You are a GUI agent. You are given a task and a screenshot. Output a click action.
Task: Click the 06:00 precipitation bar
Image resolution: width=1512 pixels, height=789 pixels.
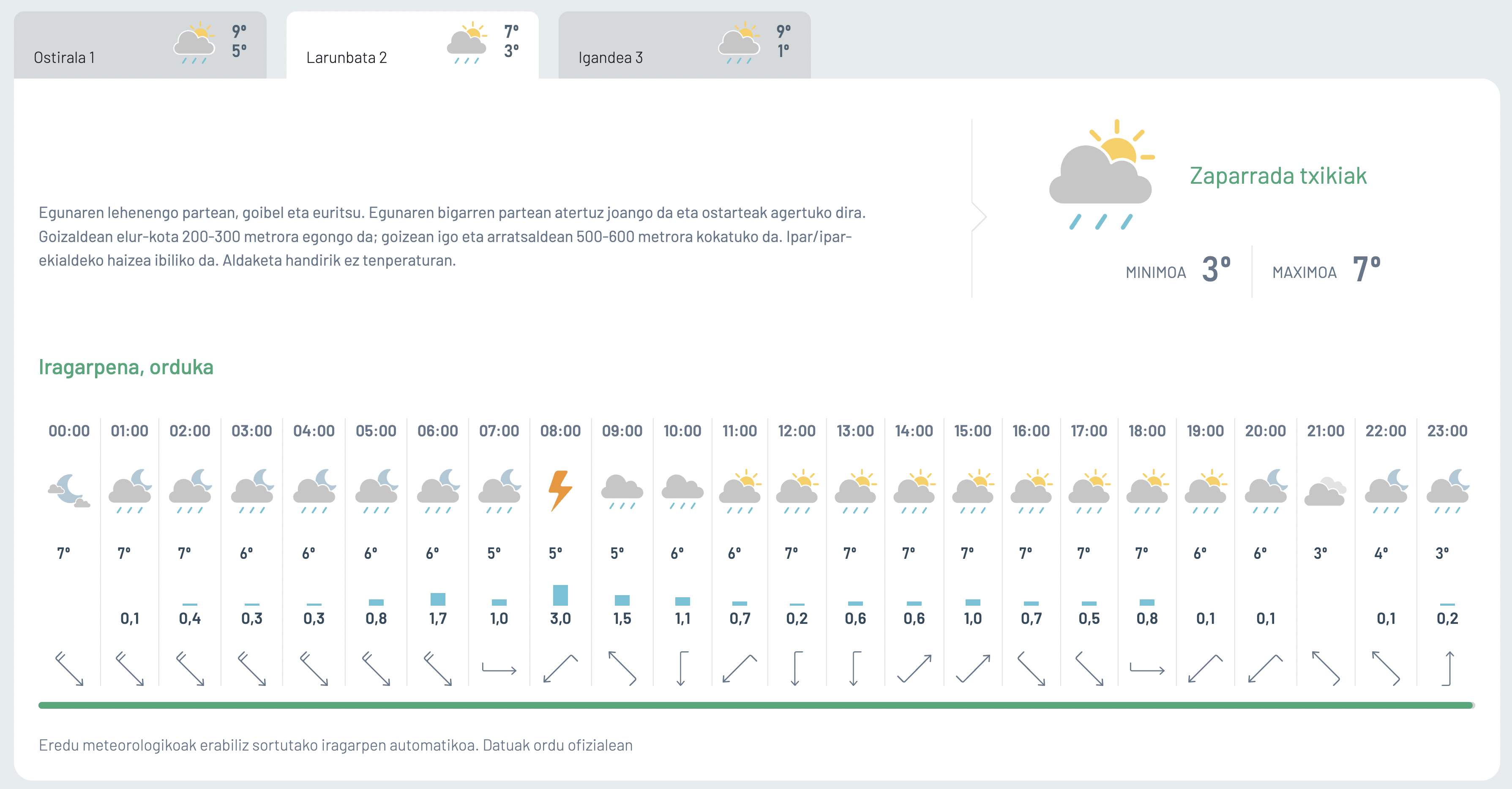coord(438,599)
